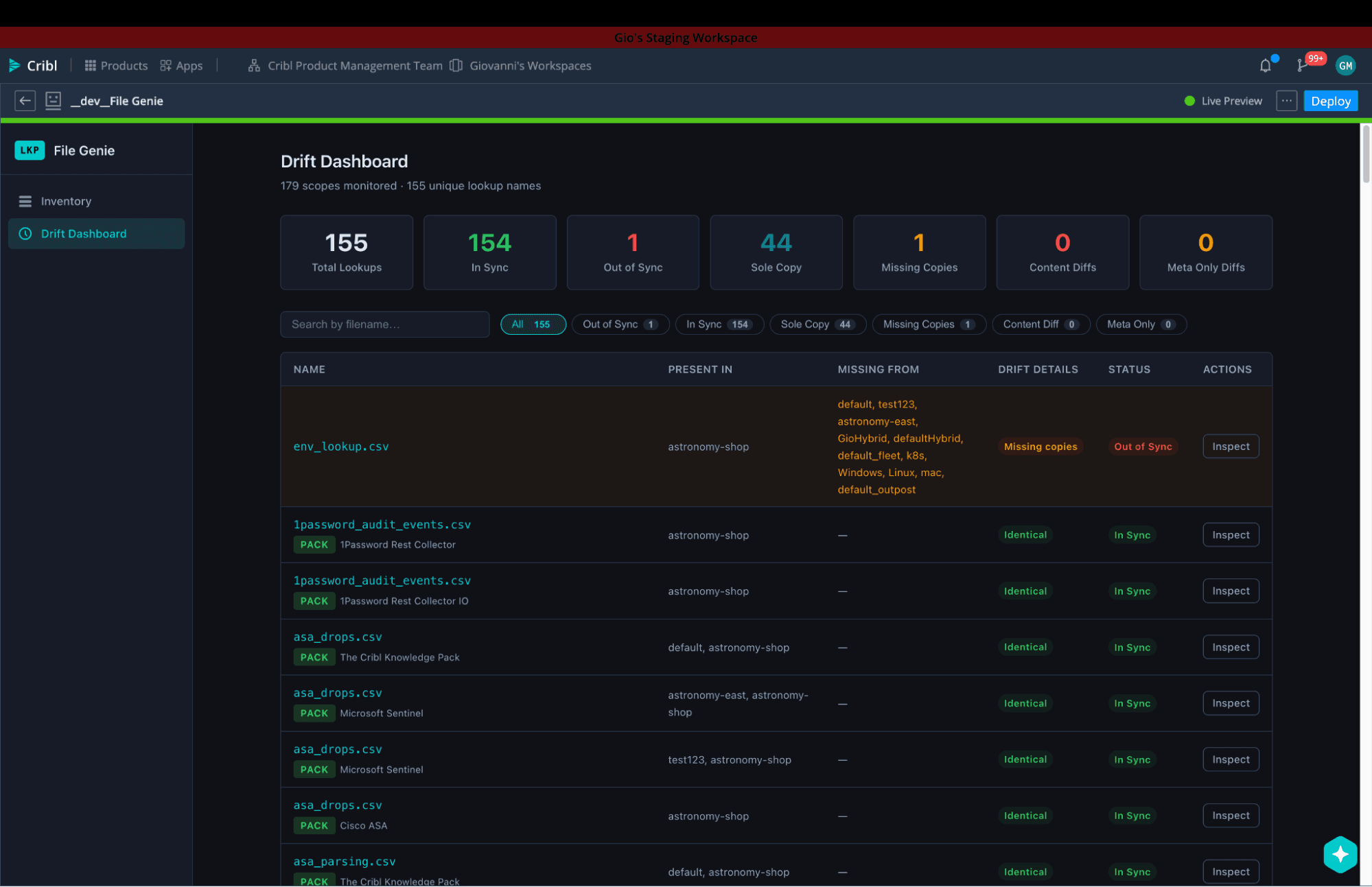Open the notifications bell
This screenshot has width=1372, height=887.
click(1266, 66)
